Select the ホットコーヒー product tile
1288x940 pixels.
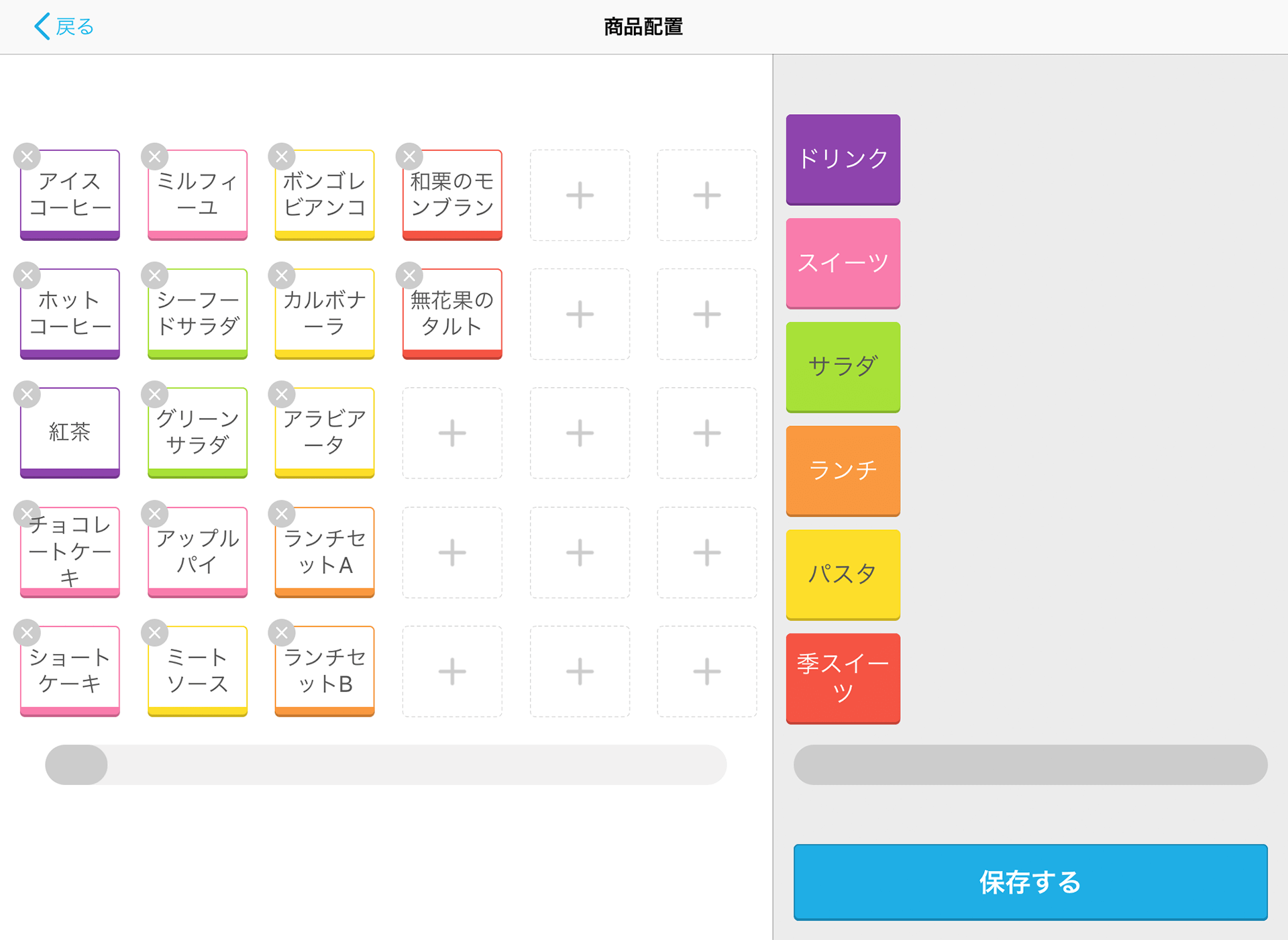[70, 314]
